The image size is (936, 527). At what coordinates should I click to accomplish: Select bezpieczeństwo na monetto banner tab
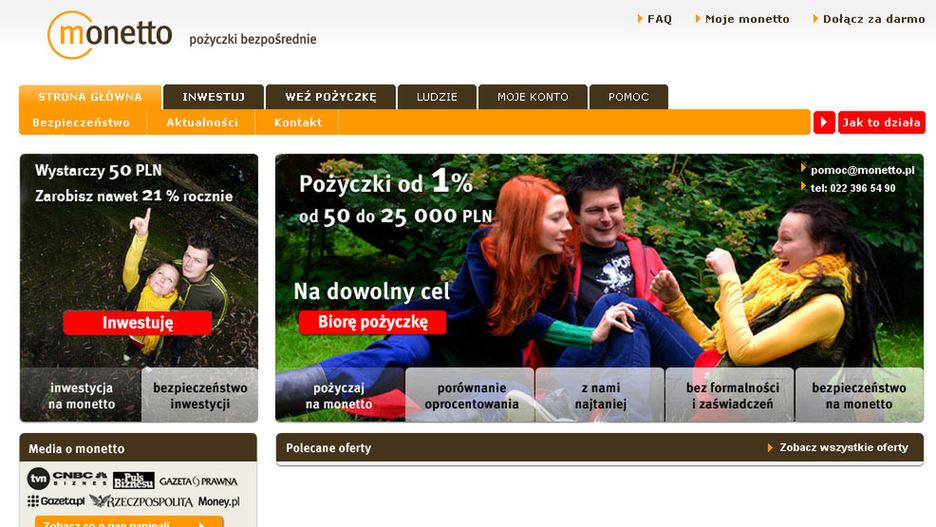pos(859,395)
